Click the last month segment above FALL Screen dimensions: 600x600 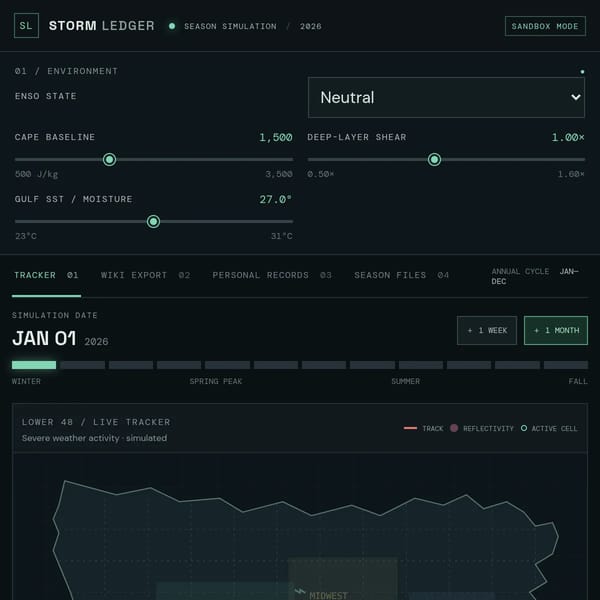point(566,365)
